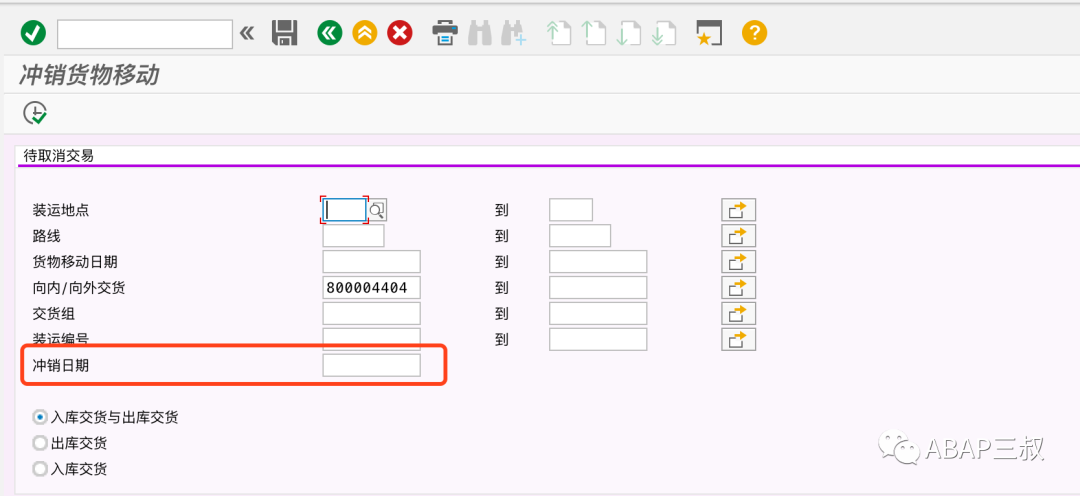Select the 入库交货与出库交货 radio button
The width and height of the screenshot is (1080, 496).
(40, 417)
